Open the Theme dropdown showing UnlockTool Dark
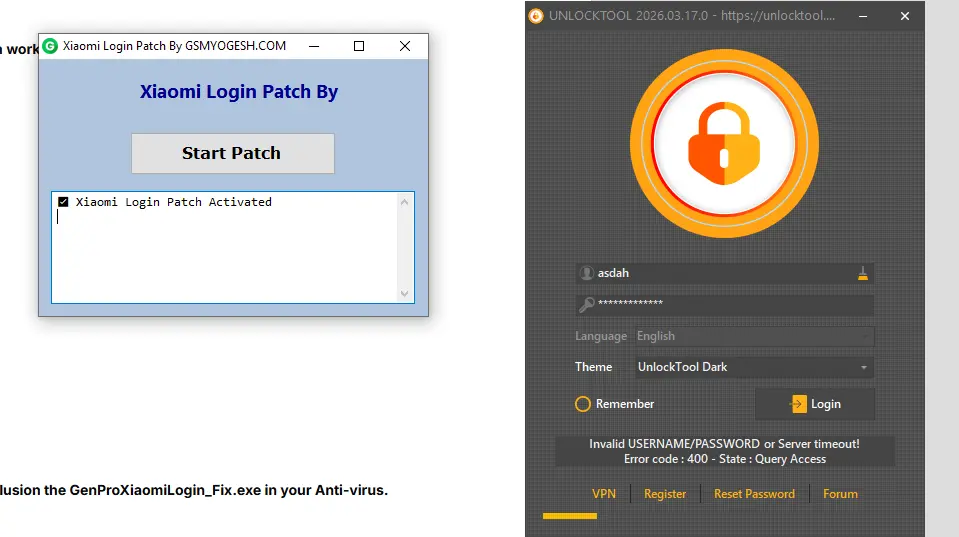The width and height of the screenshot is (959, 537). coord(754,367)
